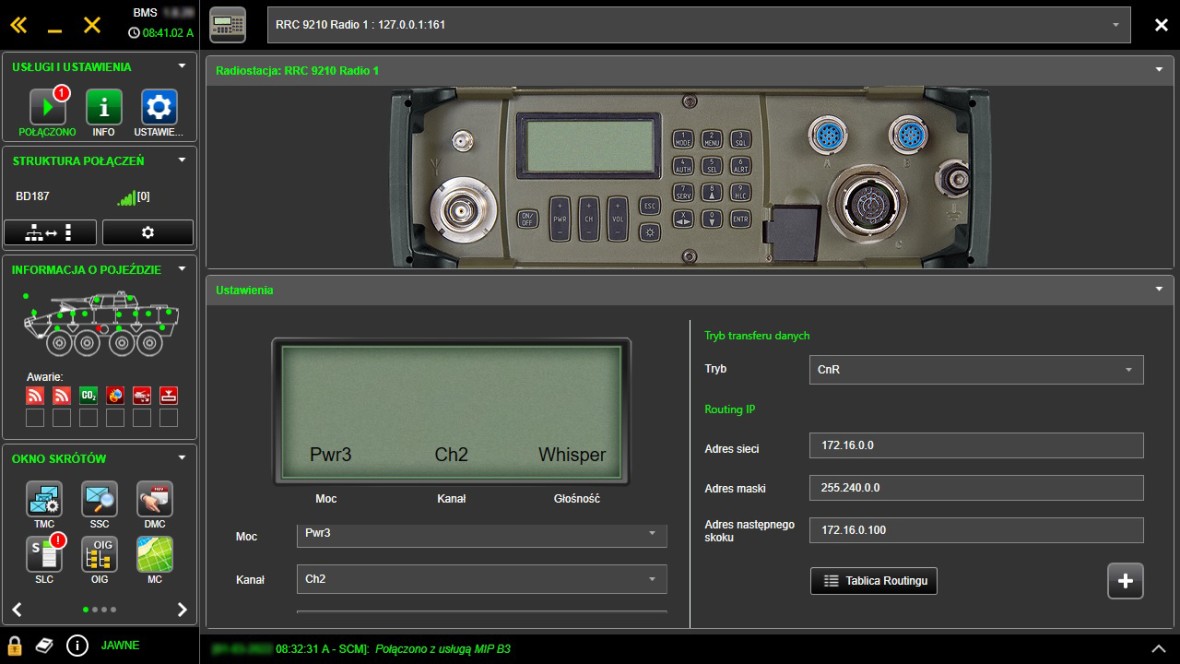Open the network structure diagram button
1180x664 pixels.
[x=50, y=233]
